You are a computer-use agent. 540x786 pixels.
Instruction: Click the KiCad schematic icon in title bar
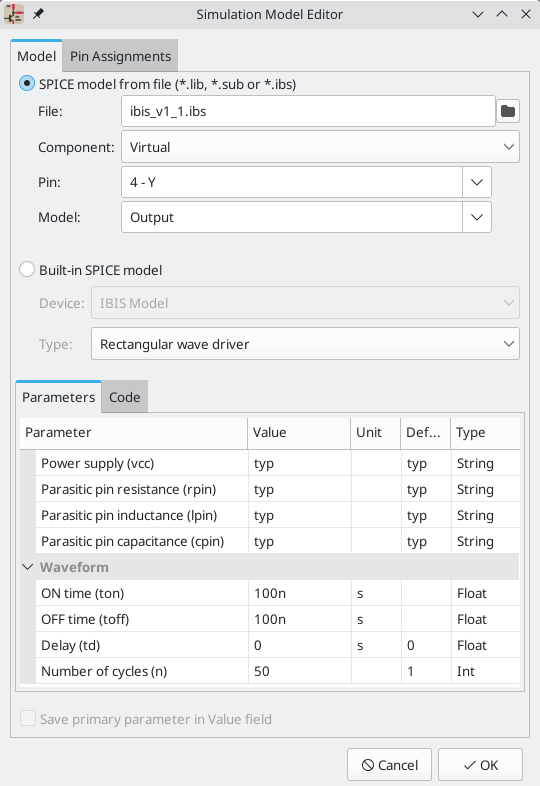tap(14, 14)
